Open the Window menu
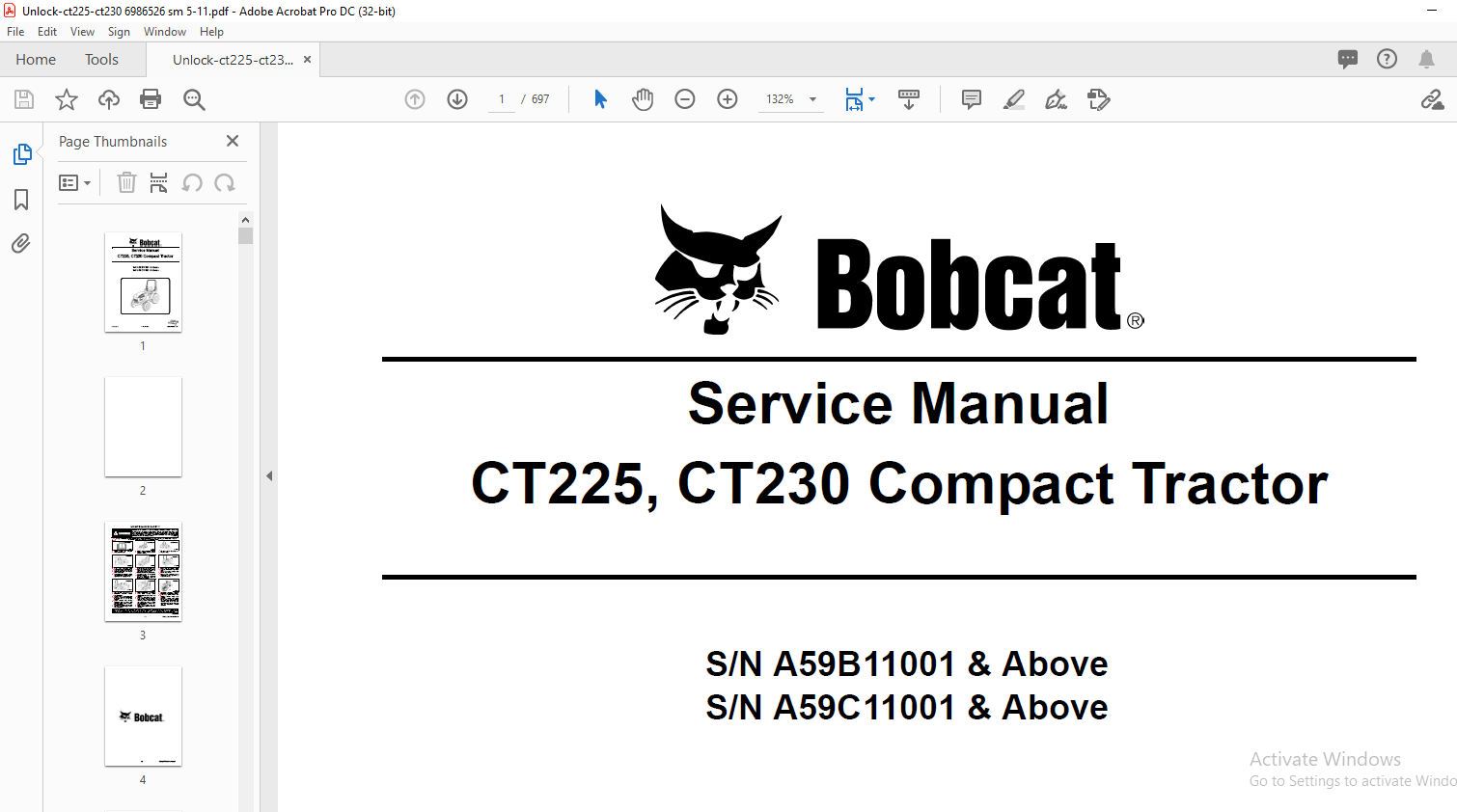This screenshot has height=812, width=1457. coord(165,32)
